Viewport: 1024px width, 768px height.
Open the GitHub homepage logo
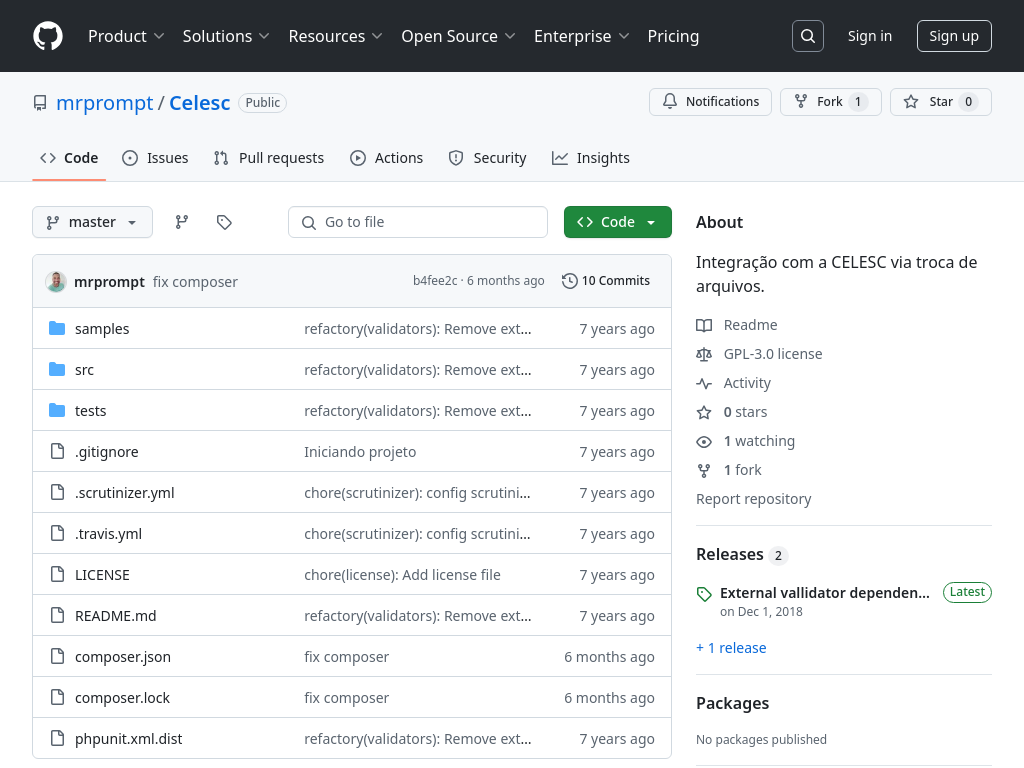pyautogui.click(x=48, y=36)
